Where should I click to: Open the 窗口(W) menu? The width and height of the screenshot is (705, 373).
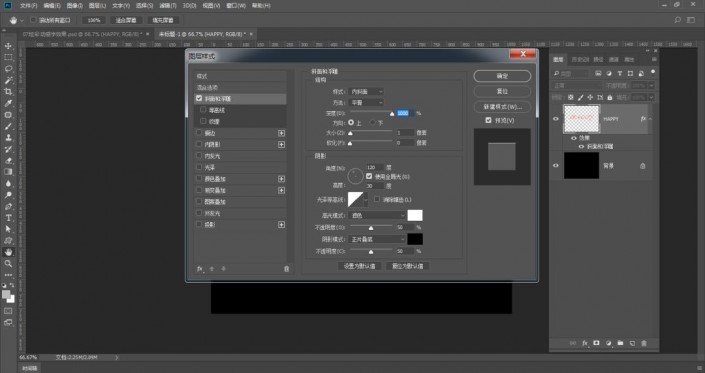[236, 5]
